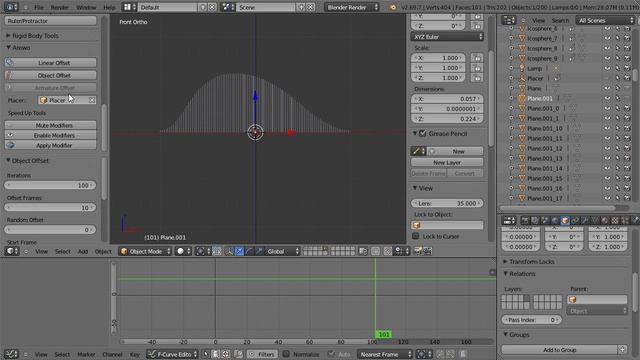This screenshot has width=640, height=360.
Task: Collapse the Animxo panel
Action: coord(18,48)
